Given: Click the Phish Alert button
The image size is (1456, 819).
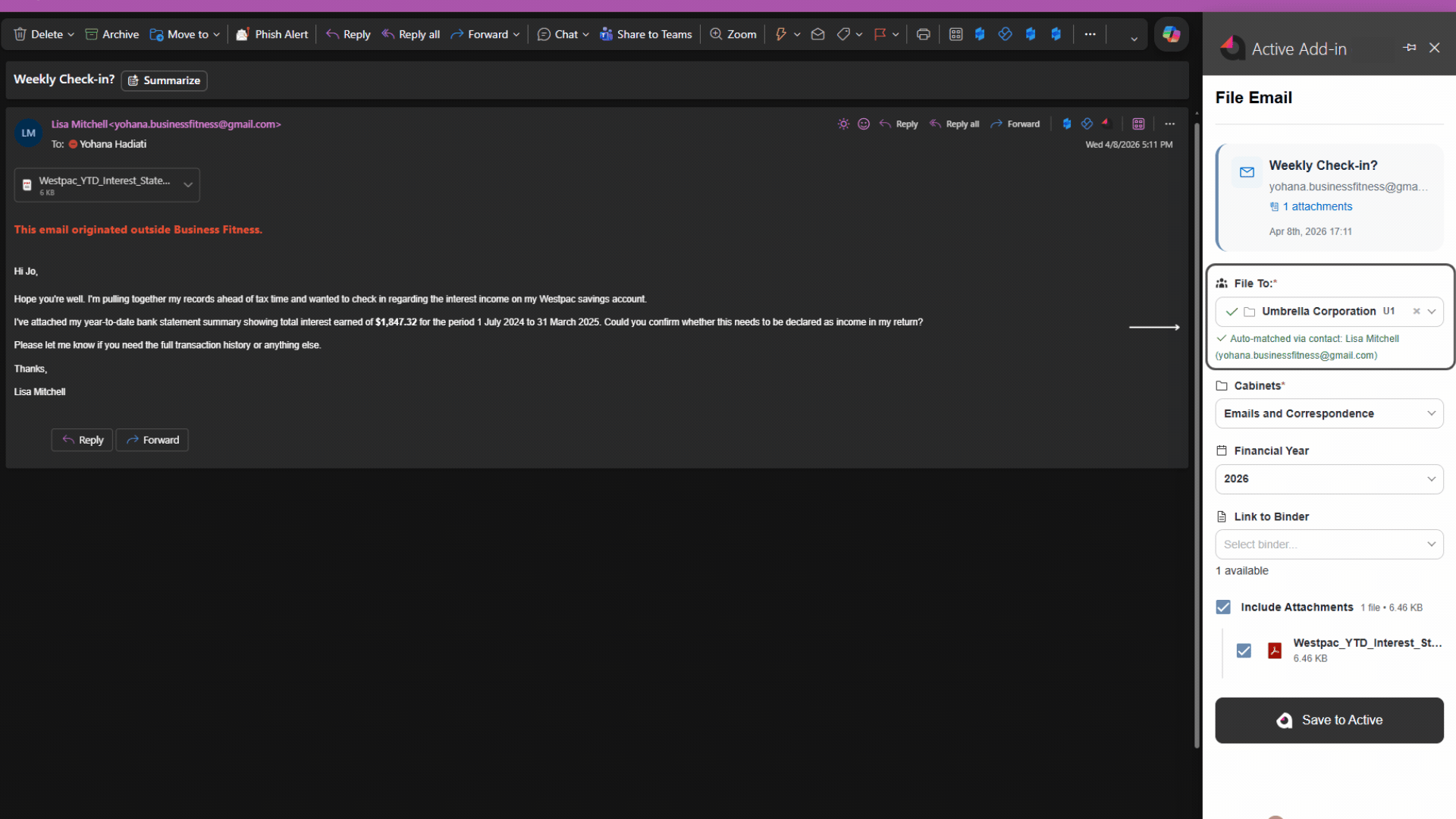Looking at the screenshot, I should (272, 34).
